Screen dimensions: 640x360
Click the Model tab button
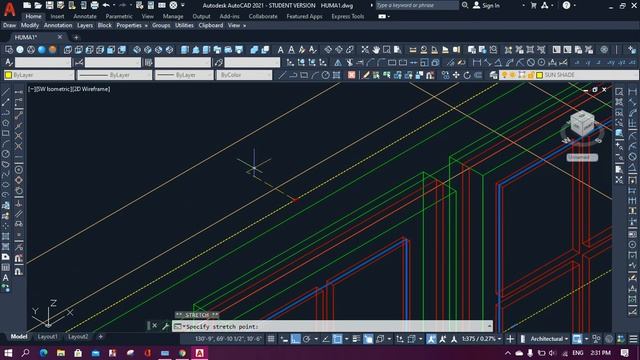point(19,337)
